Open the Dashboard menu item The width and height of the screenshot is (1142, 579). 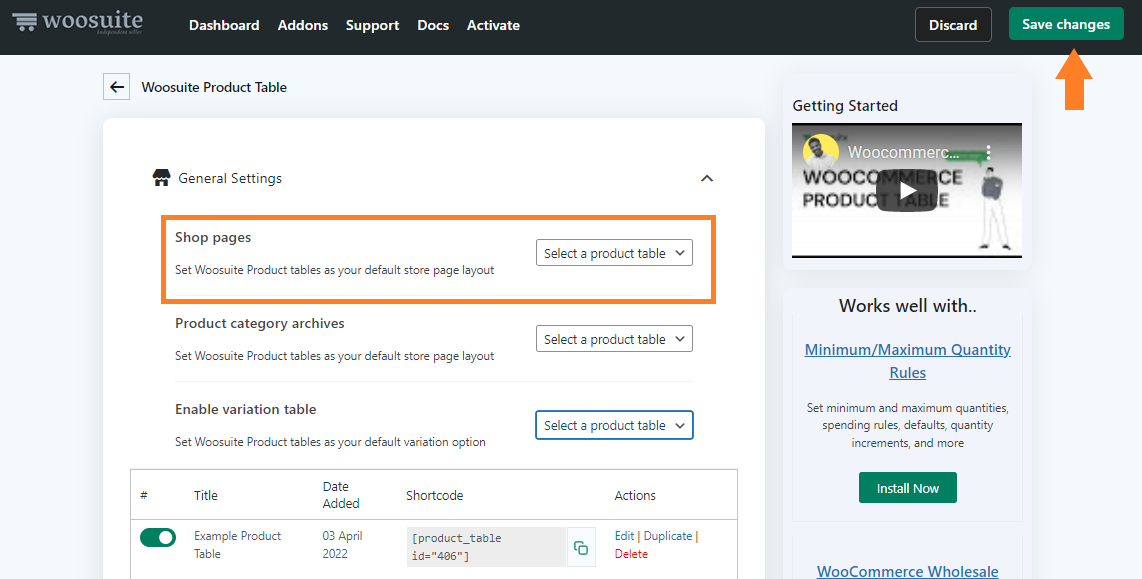(x=224, y=25)
